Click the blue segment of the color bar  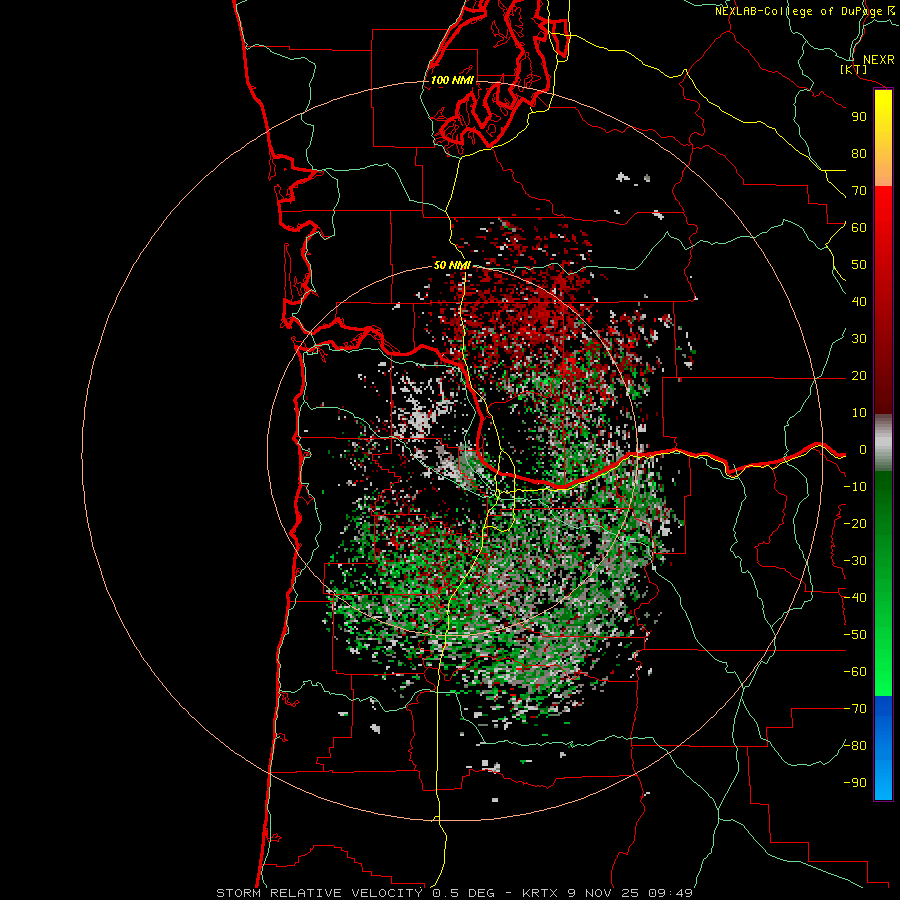[x=883, y=748]
